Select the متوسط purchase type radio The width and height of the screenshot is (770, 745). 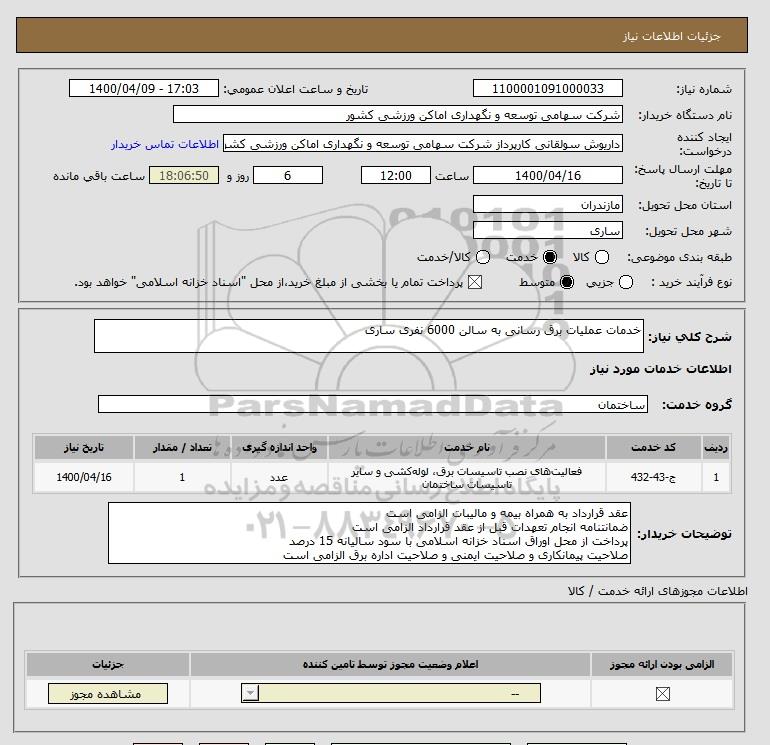pos(567,282)
